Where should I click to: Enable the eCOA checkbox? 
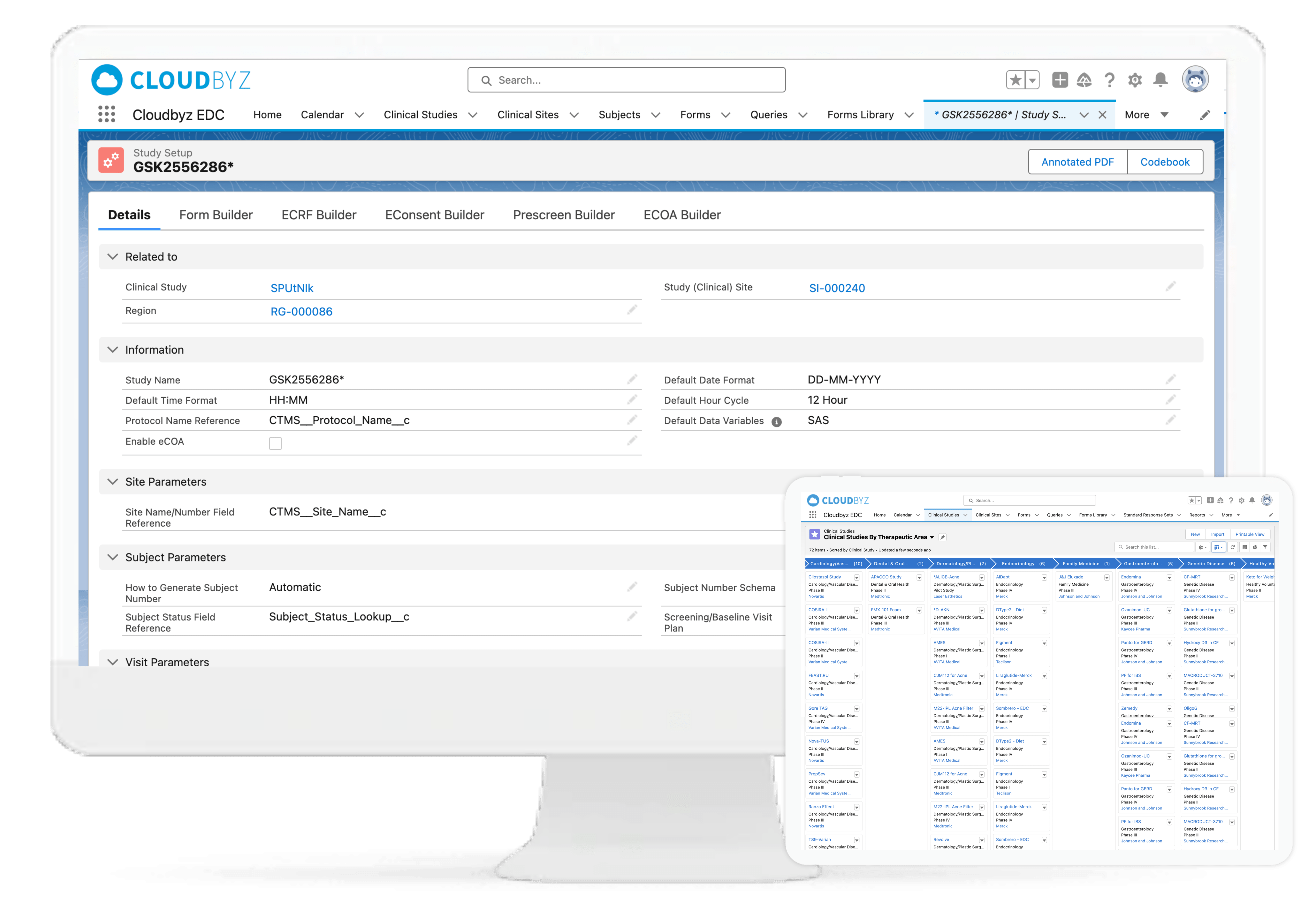coord(275,443)
